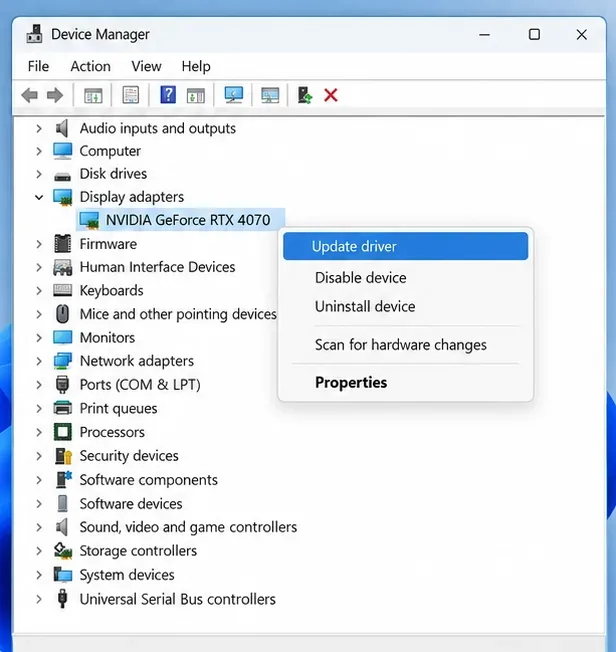
Task: Click the NVIDIA GeForce RTX 4070 device icon
Action: point(89,220)
